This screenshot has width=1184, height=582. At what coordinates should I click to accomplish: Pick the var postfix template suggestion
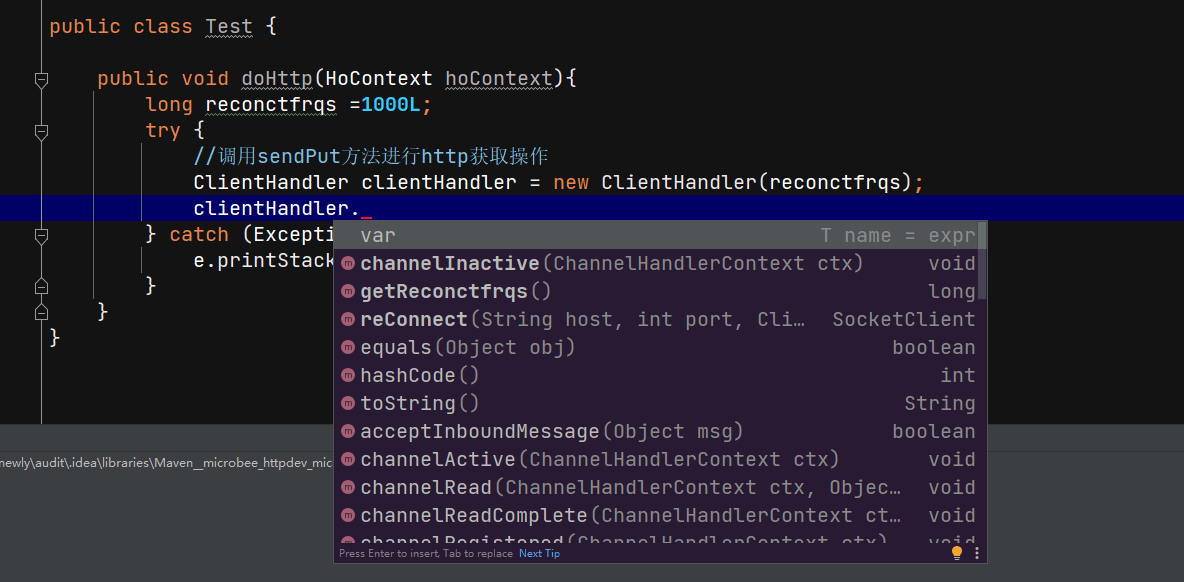point(378,236)
